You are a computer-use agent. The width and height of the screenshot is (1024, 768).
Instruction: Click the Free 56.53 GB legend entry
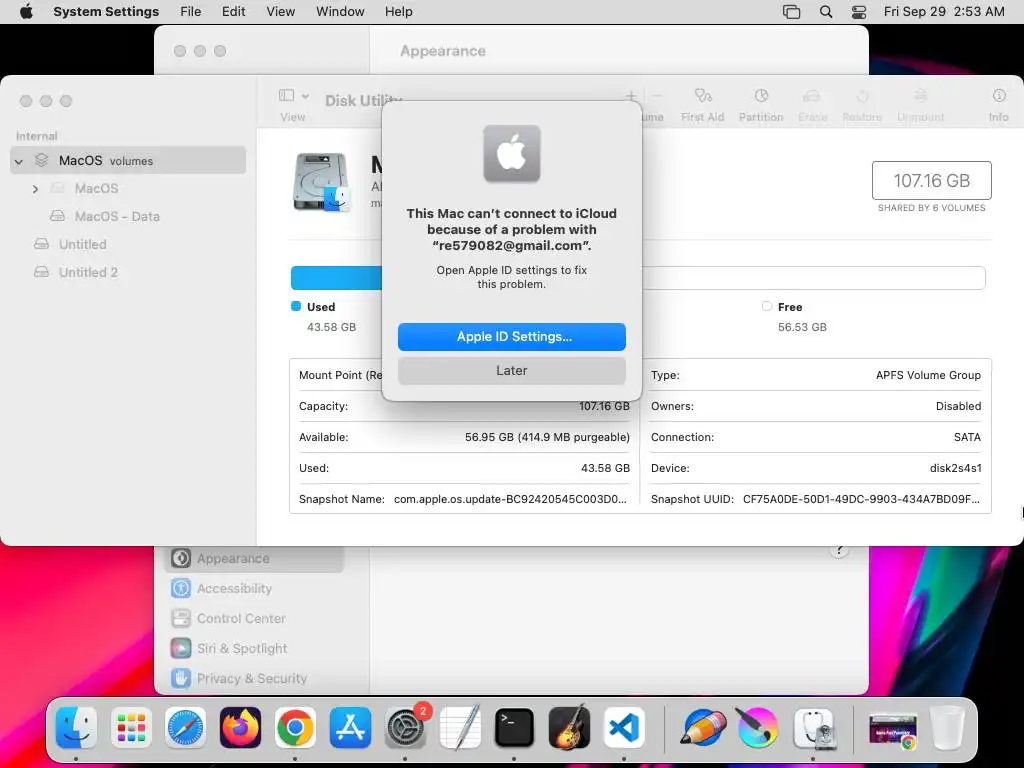click(x=794, y=317)
